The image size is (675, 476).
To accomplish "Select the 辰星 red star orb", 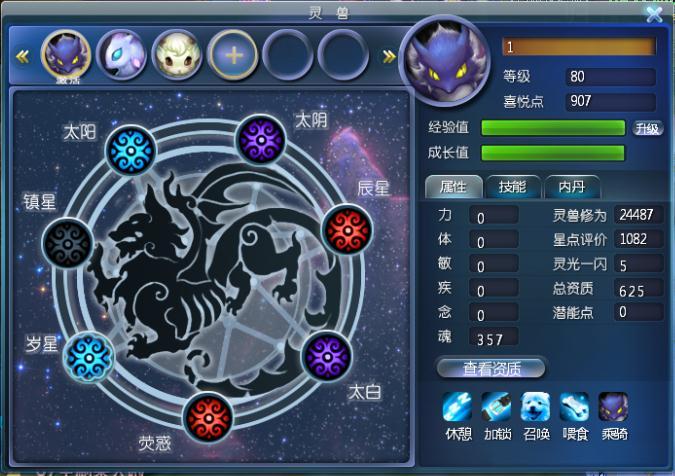I will (x=347, y=231).
